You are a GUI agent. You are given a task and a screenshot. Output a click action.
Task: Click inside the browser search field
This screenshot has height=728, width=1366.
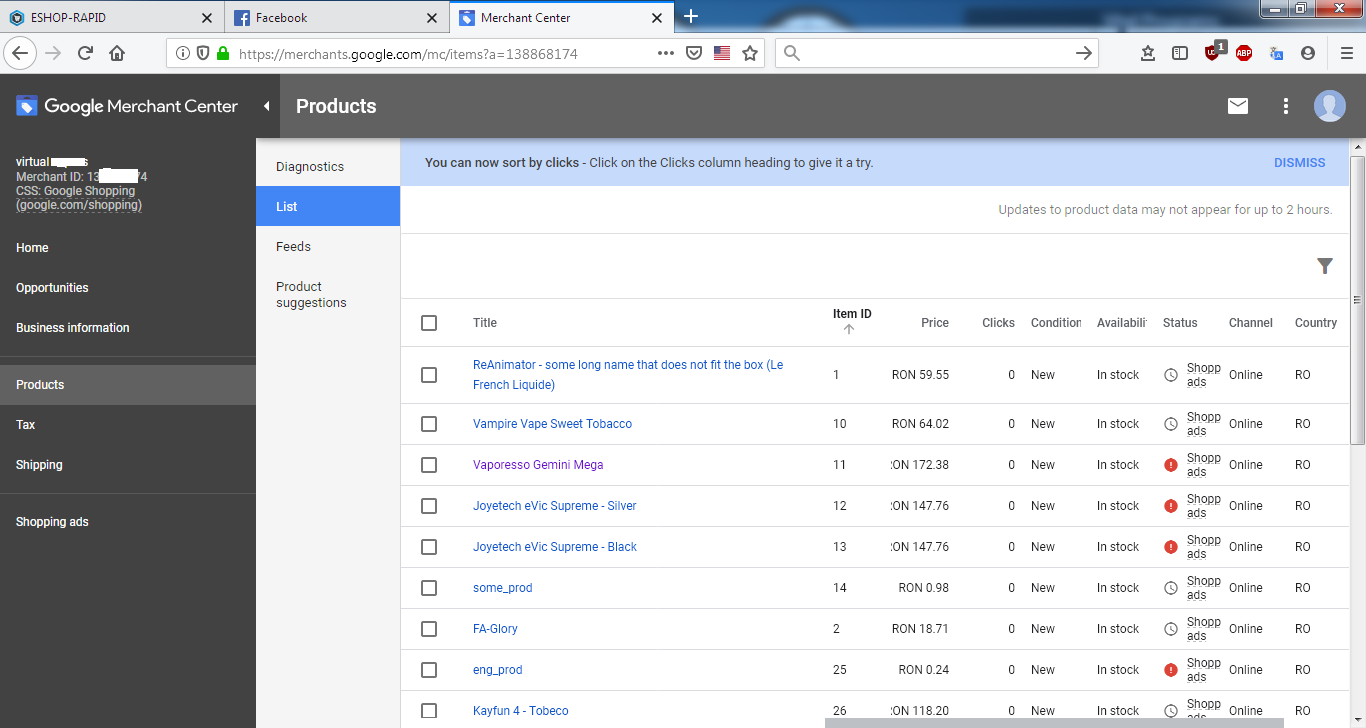click(x=935, y=53)
